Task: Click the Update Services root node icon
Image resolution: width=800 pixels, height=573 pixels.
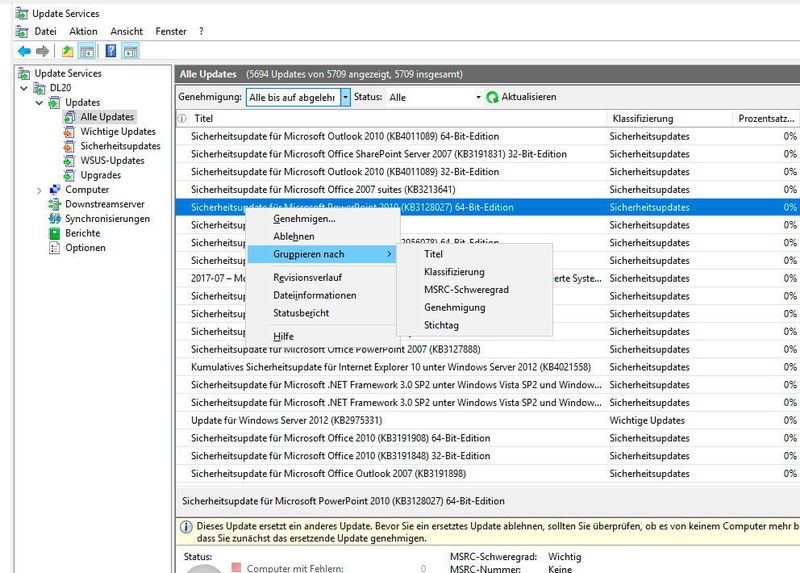Action: pos(23,73)
